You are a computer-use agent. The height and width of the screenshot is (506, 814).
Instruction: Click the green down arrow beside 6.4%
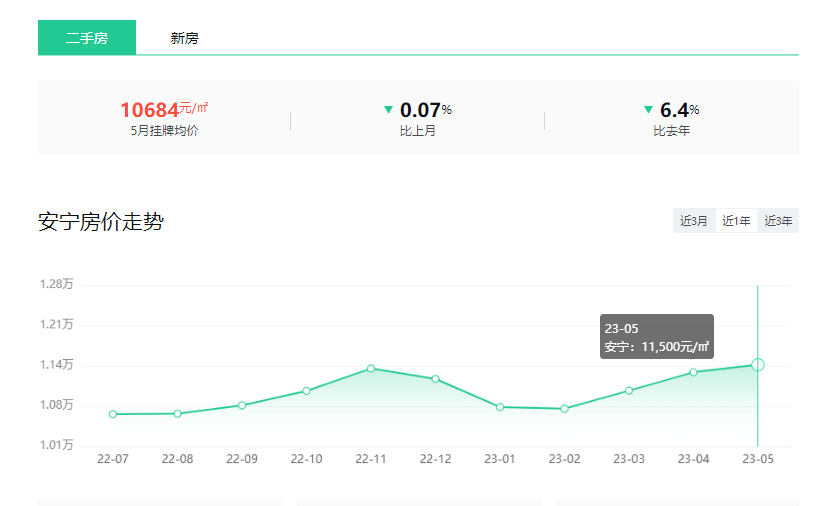[648, 109]
